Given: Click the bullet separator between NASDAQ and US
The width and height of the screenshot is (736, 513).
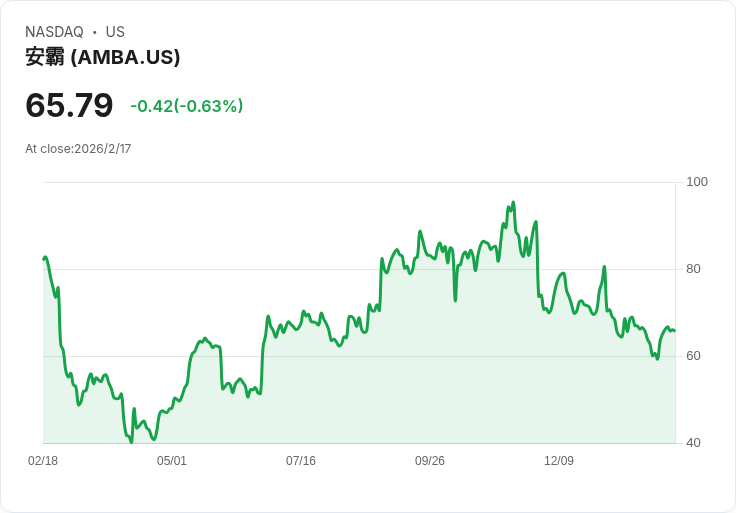Looking at the screenshot, I should [x=95, y=32].
